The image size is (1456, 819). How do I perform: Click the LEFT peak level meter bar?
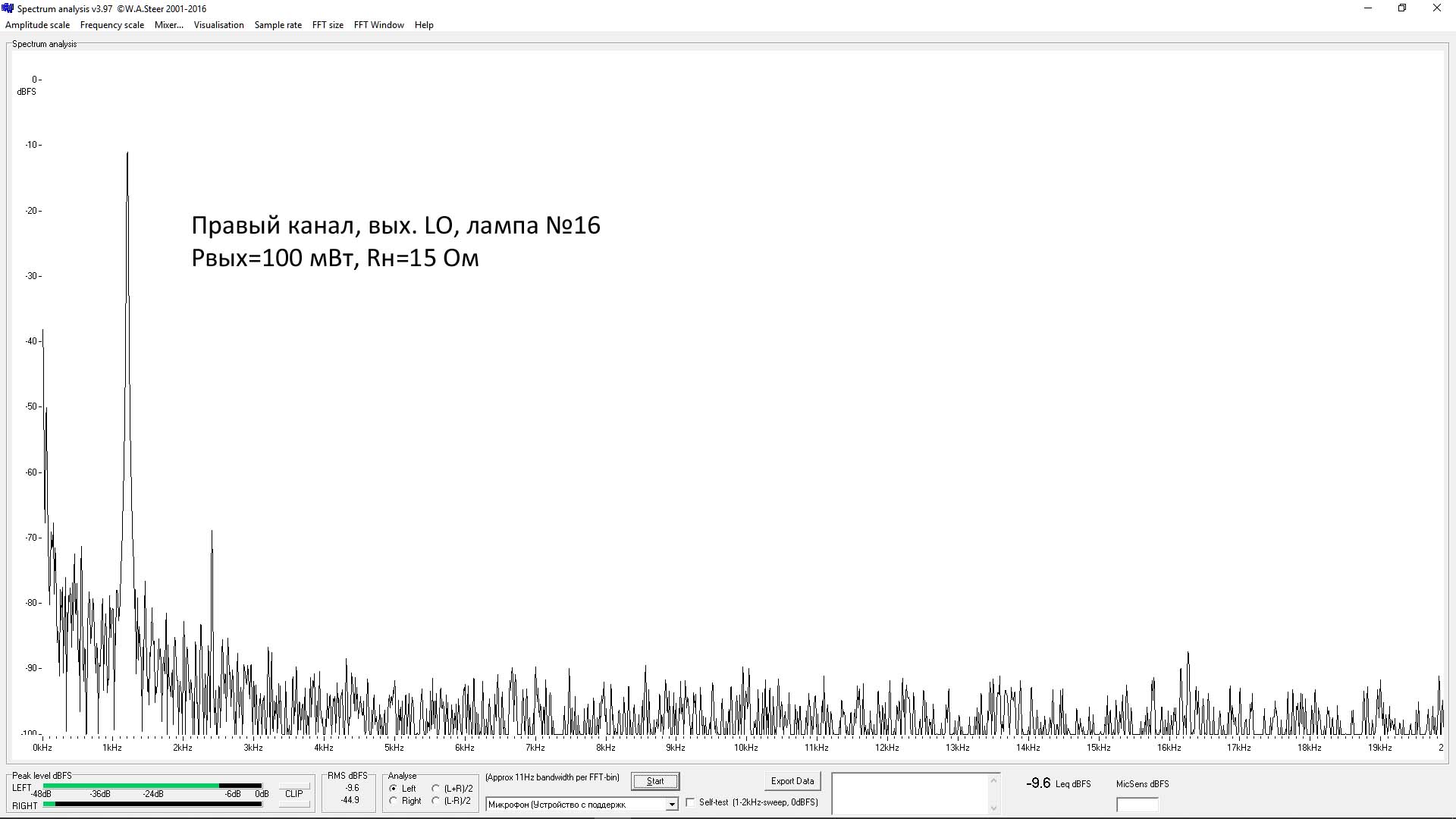[152, 786]
